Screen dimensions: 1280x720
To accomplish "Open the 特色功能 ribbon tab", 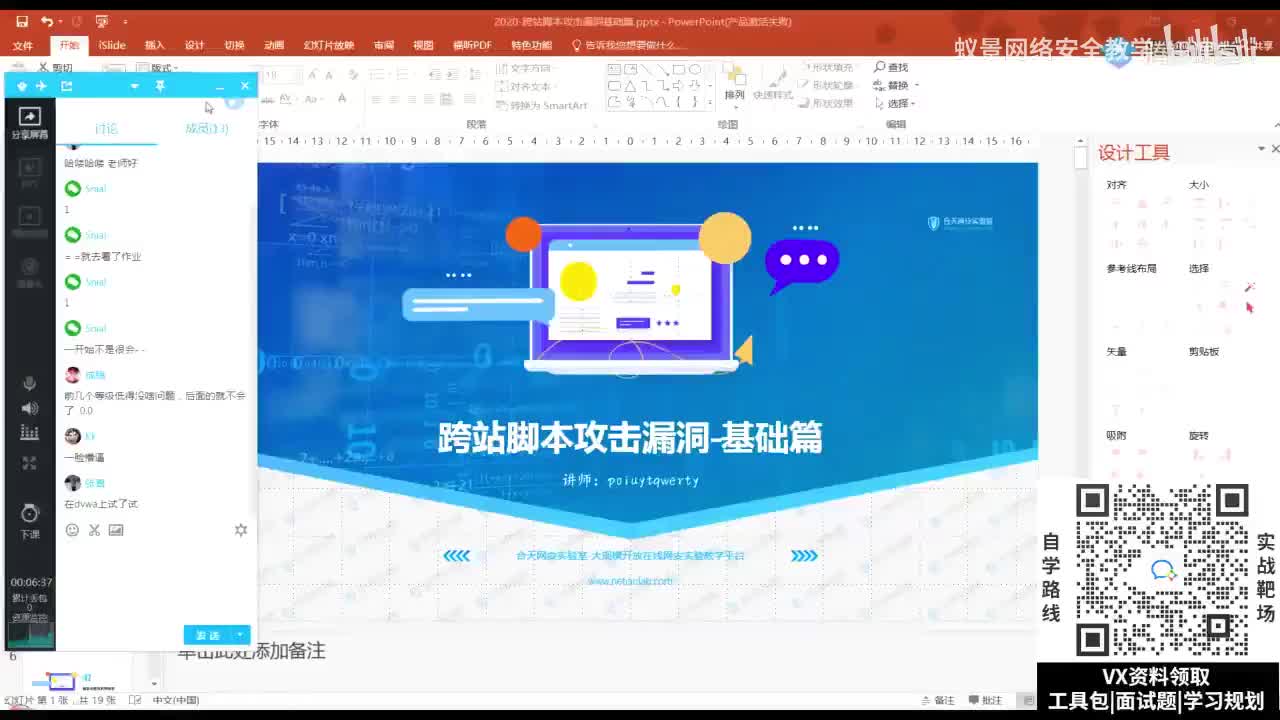I will pos(532,45).
